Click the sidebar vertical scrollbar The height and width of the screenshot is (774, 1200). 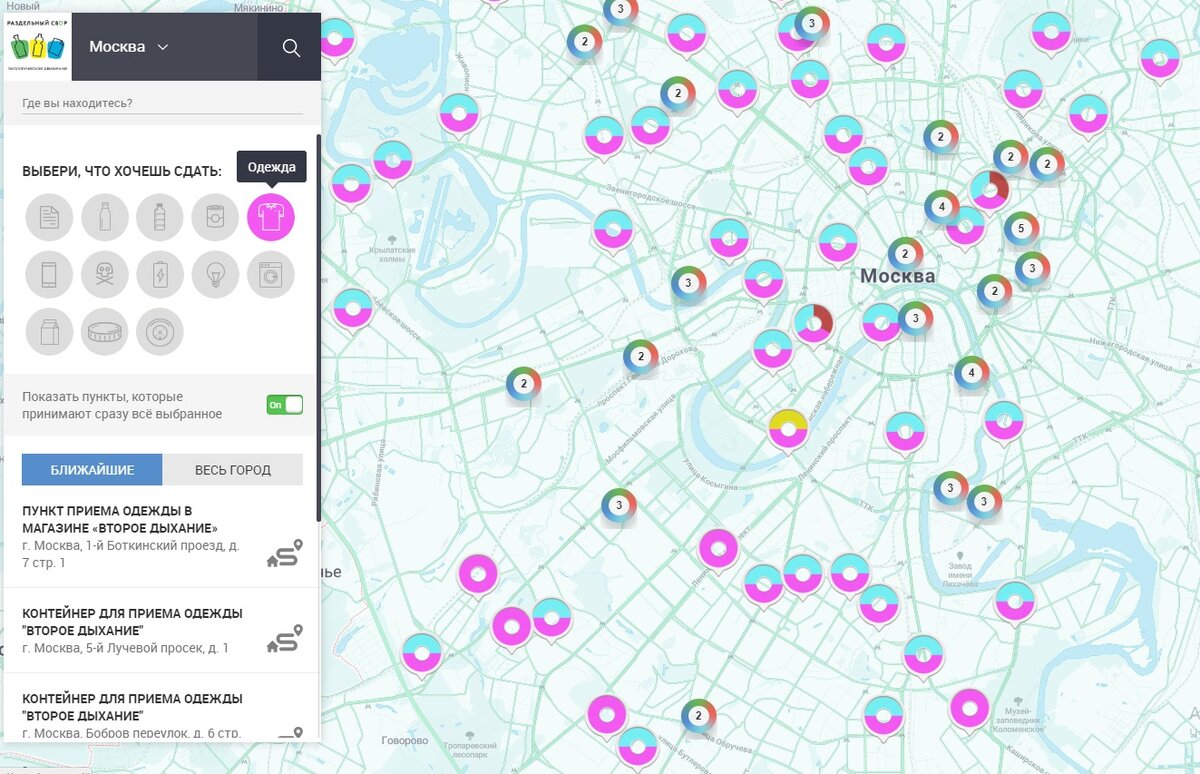318,330
